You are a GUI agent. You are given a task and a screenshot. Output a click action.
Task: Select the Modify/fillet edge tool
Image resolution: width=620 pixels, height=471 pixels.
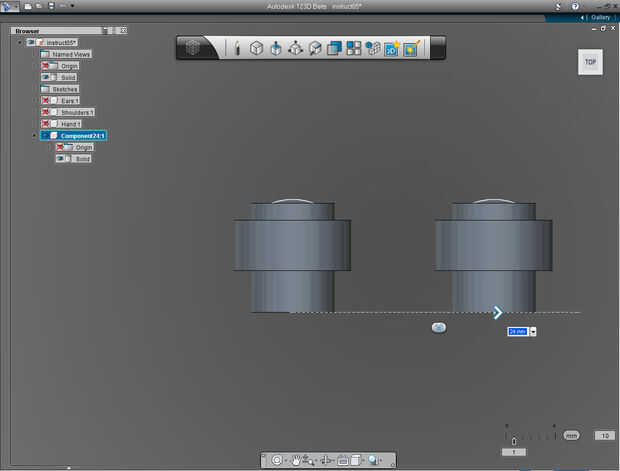(x=315, y=48)
